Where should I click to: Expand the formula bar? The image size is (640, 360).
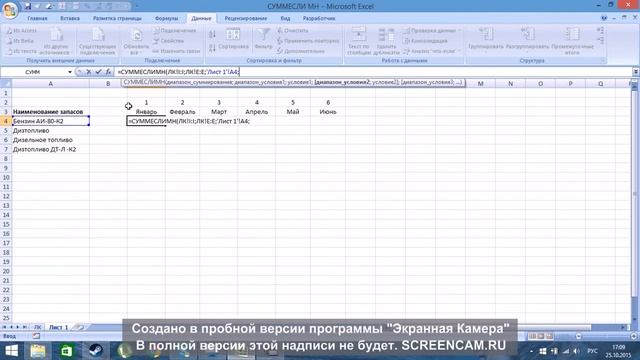tap(636, 72)
